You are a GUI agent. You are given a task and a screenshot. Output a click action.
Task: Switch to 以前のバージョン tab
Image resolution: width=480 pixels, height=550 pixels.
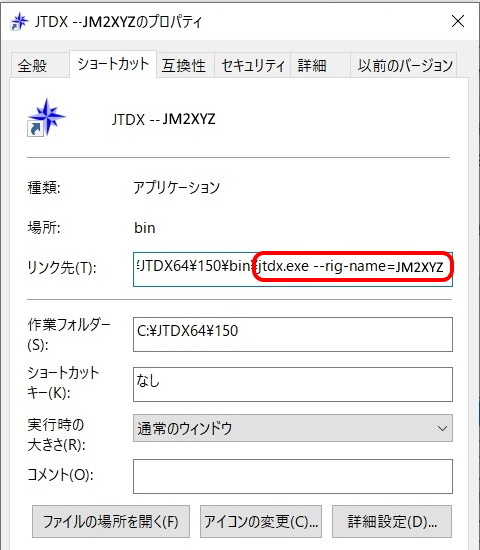(x=404, y=65)
